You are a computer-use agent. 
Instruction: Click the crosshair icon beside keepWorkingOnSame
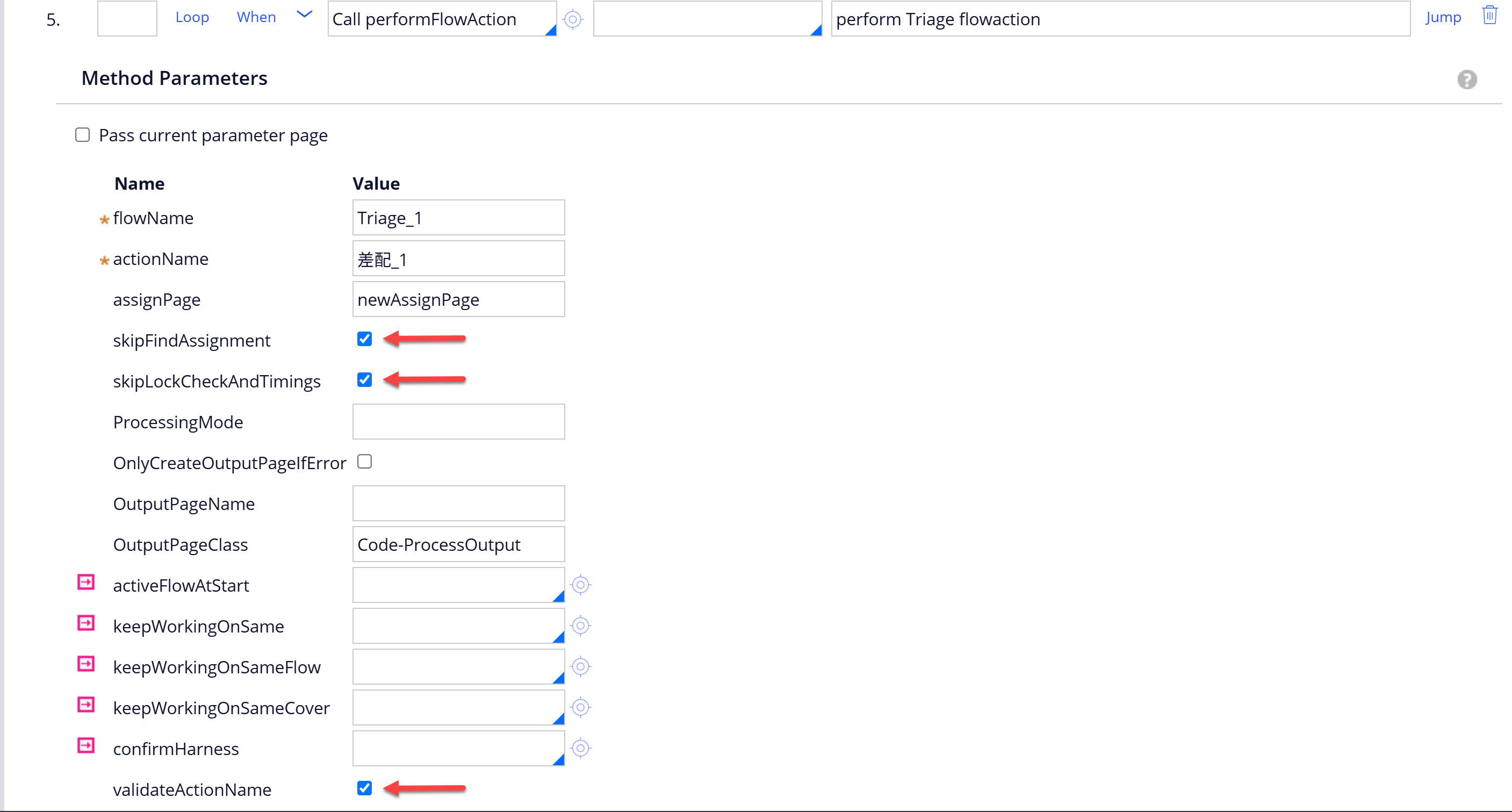point(580,626)
